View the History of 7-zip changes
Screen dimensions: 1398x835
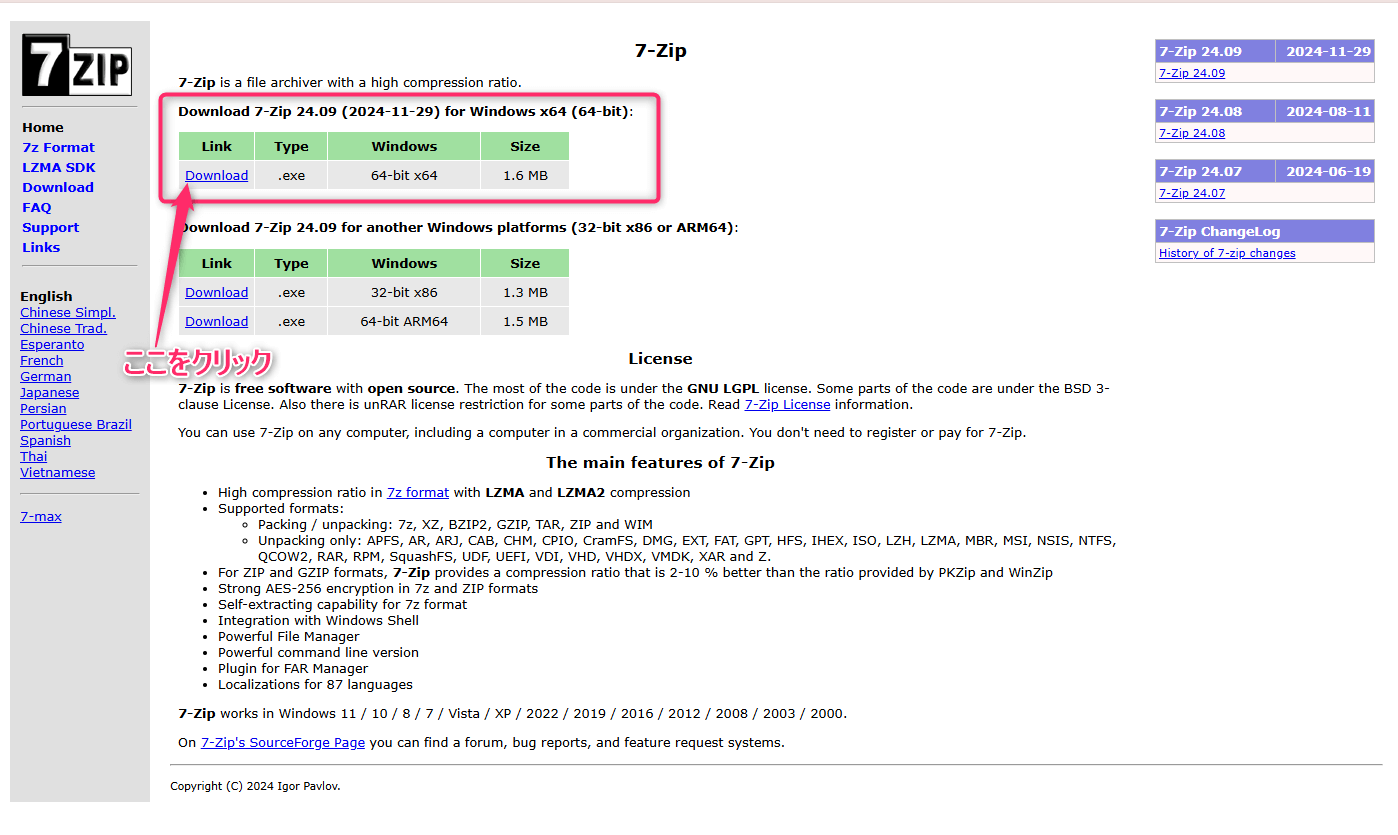pyautogui.click(x=1227, y=253)
